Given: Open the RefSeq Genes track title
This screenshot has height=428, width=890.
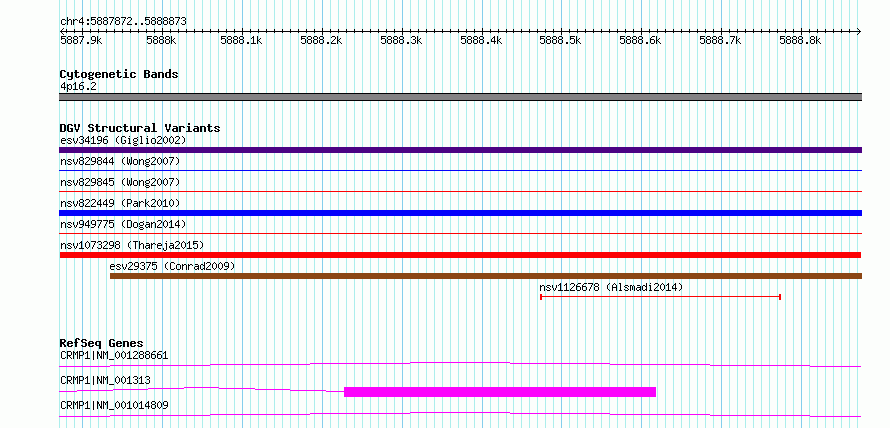Looking at the screenshot, I should pos(102,343).
